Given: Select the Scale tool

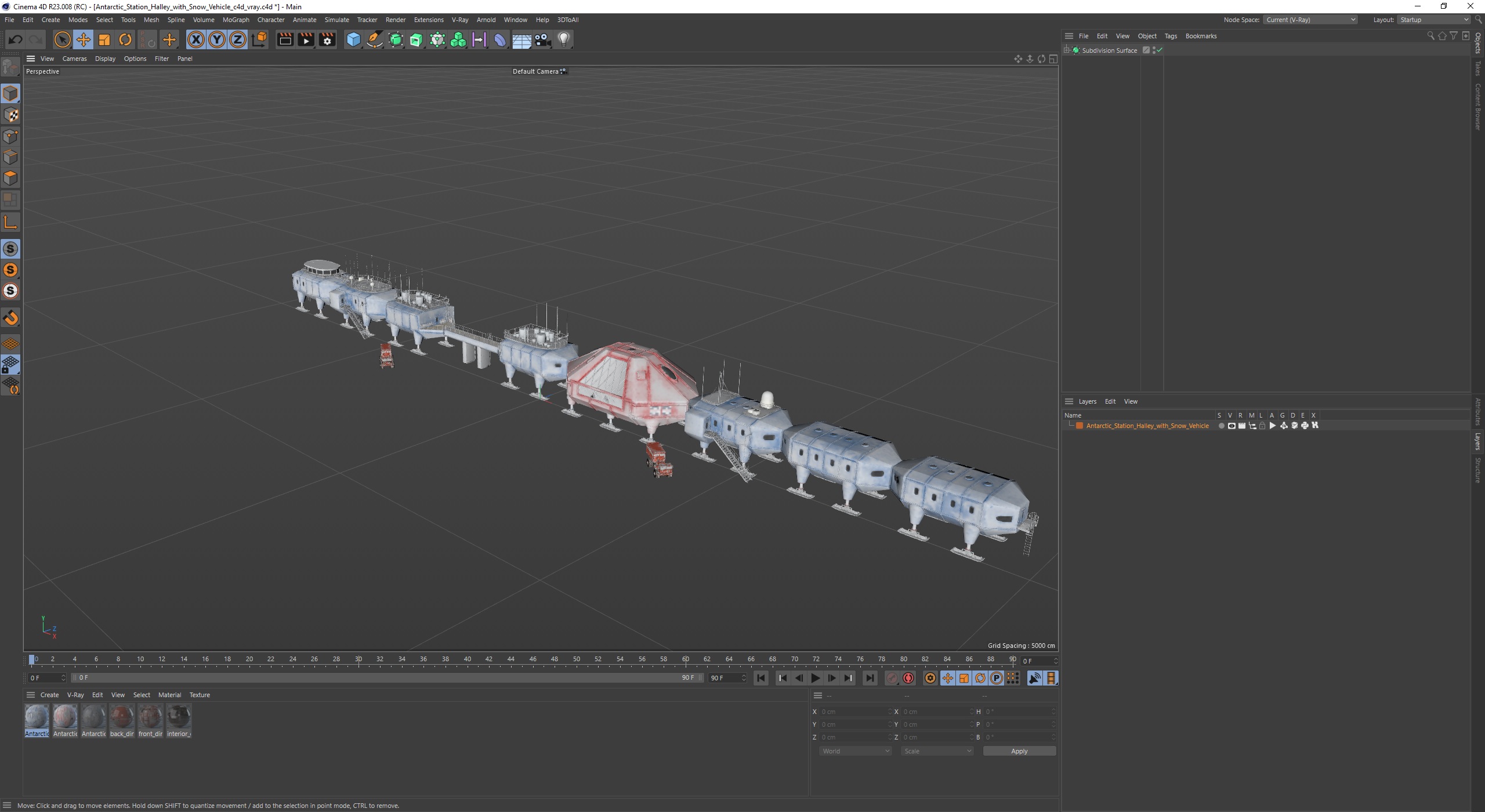Looking at the screenshot, I should pyautogui.click(x=104, y=39).
